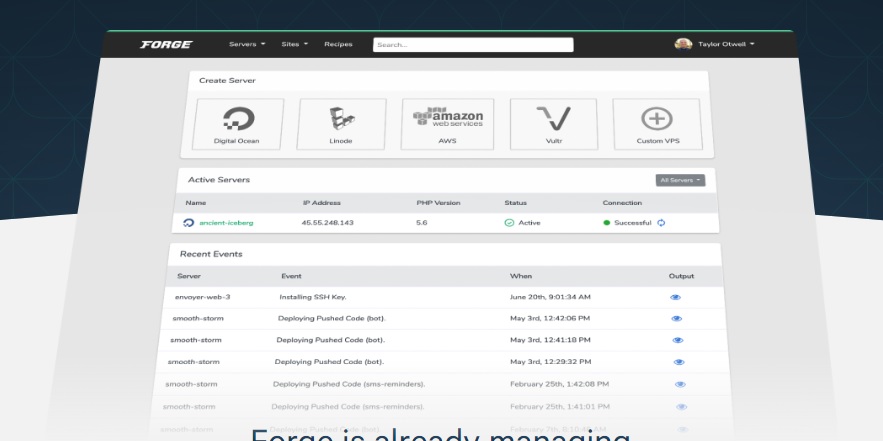
Task: Click Create Server panel heading
Action: tap(227, 81)
